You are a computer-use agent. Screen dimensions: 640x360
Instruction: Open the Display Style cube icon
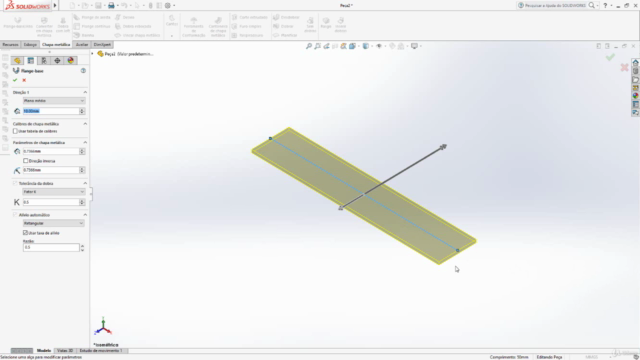(x=366, y=46)
